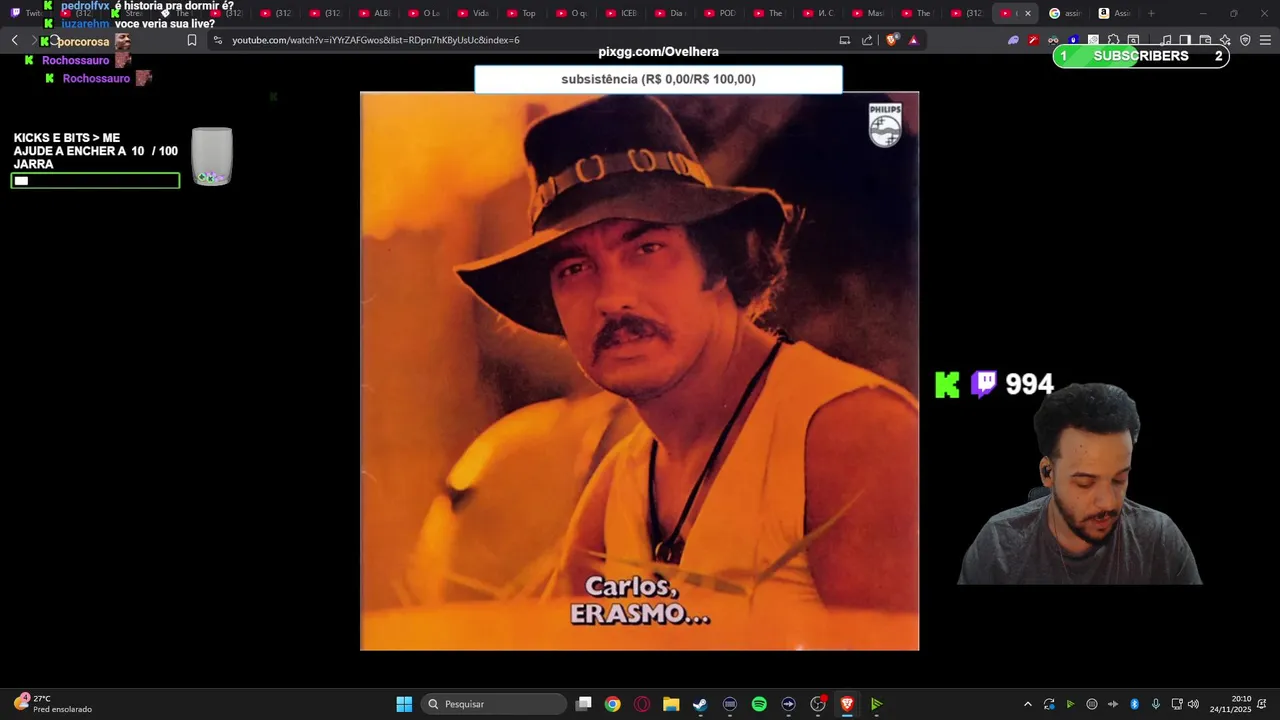
Task: Switch to the 'Vida' YouTube tab
Action: tap(474, 13)
